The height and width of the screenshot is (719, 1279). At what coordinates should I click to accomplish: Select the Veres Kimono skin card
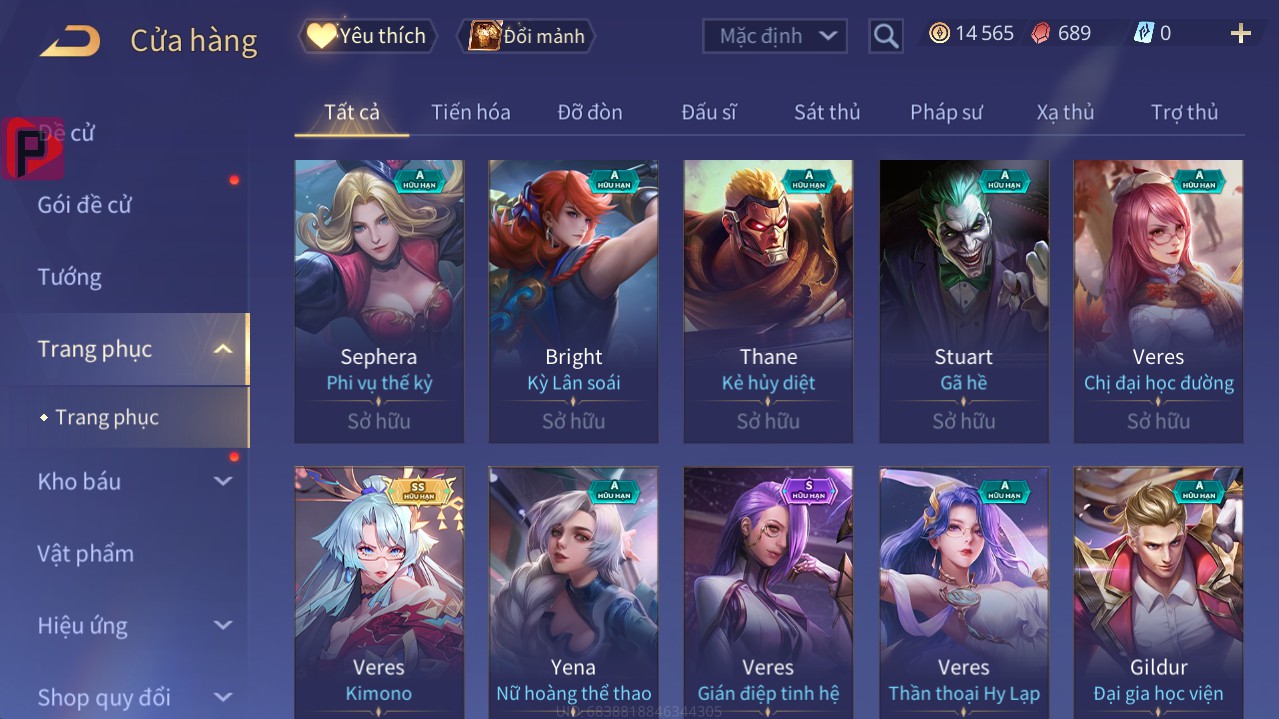pos(379,592)
